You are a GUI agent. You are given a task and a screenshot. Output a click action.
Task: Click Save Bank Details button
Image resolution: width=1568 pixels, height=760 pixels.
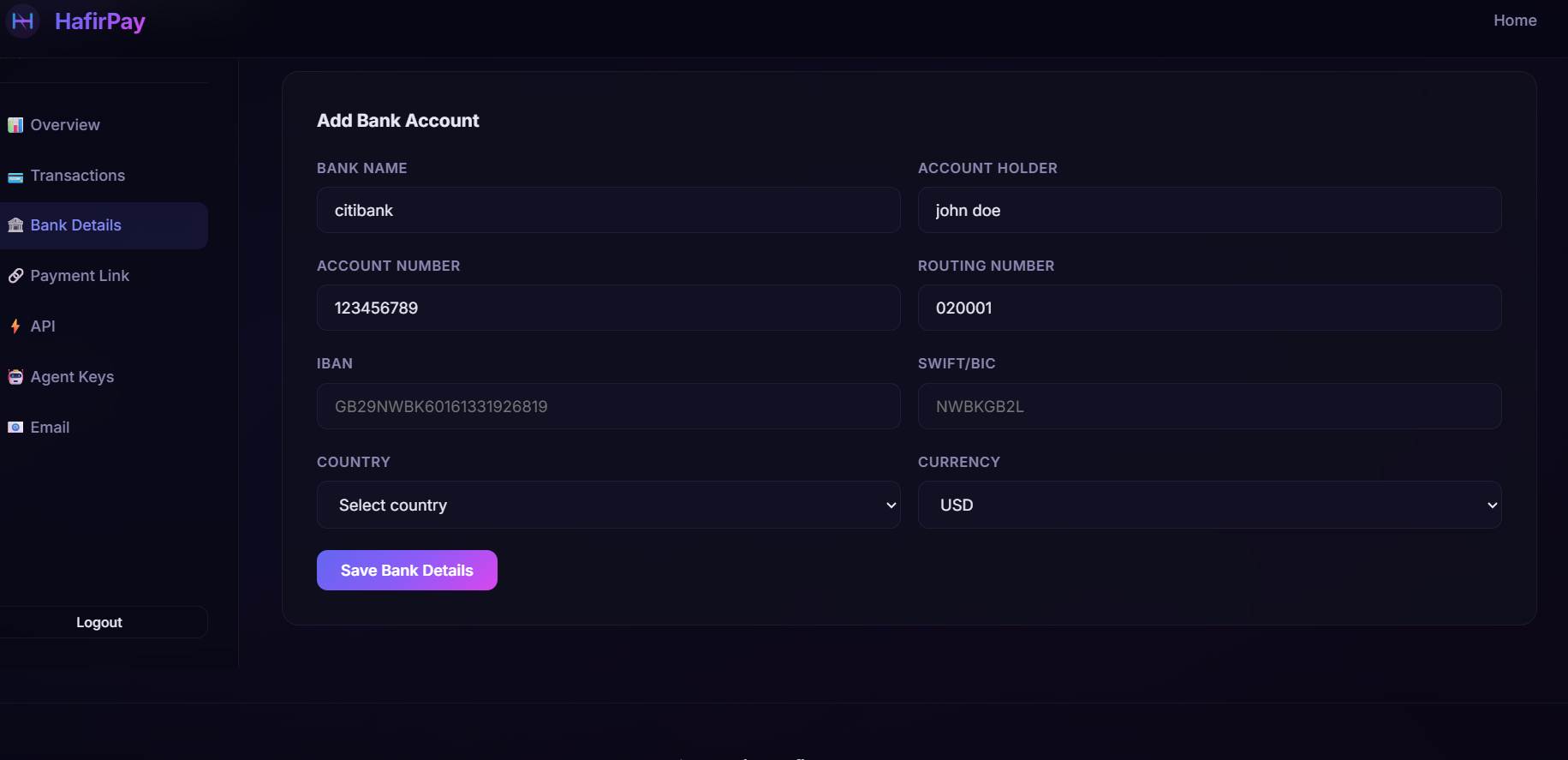407,571
